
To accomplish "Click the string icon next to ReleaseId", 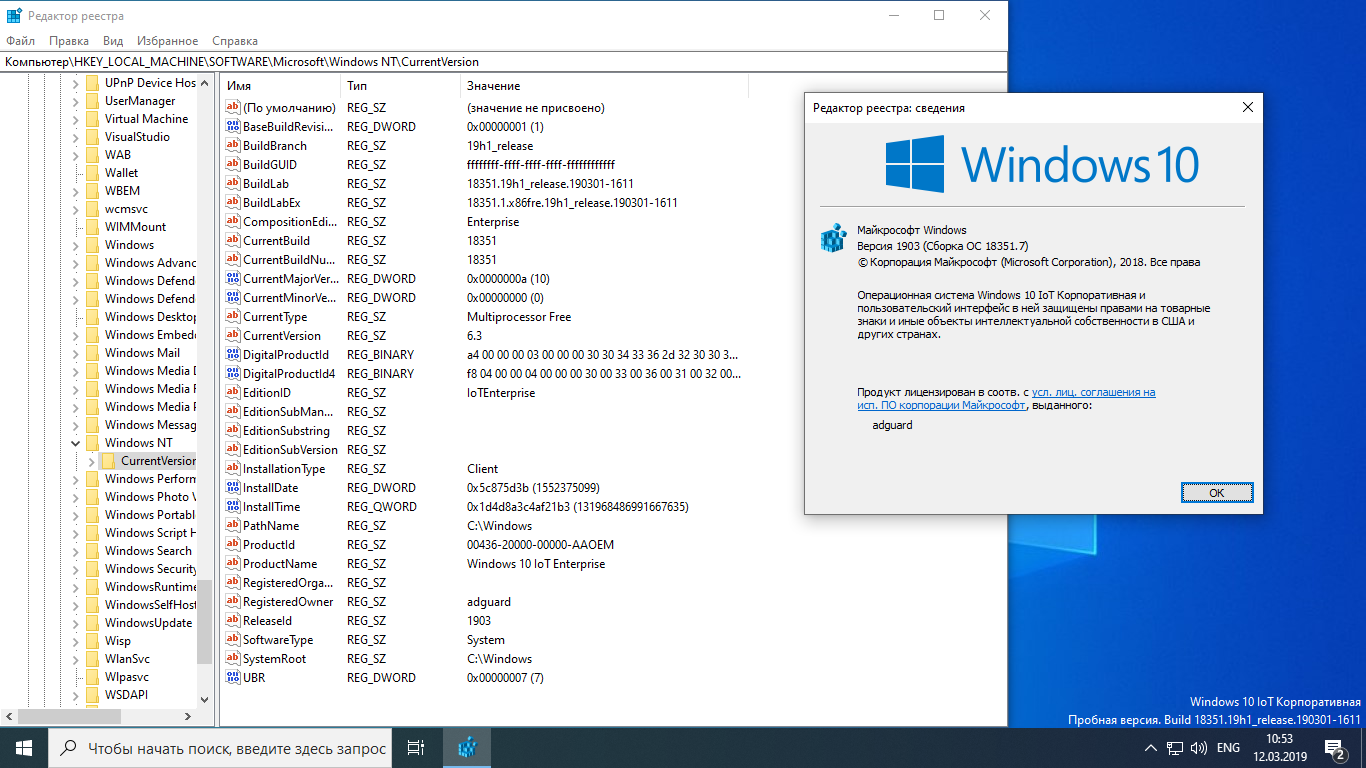I will (x=233, y=621).
